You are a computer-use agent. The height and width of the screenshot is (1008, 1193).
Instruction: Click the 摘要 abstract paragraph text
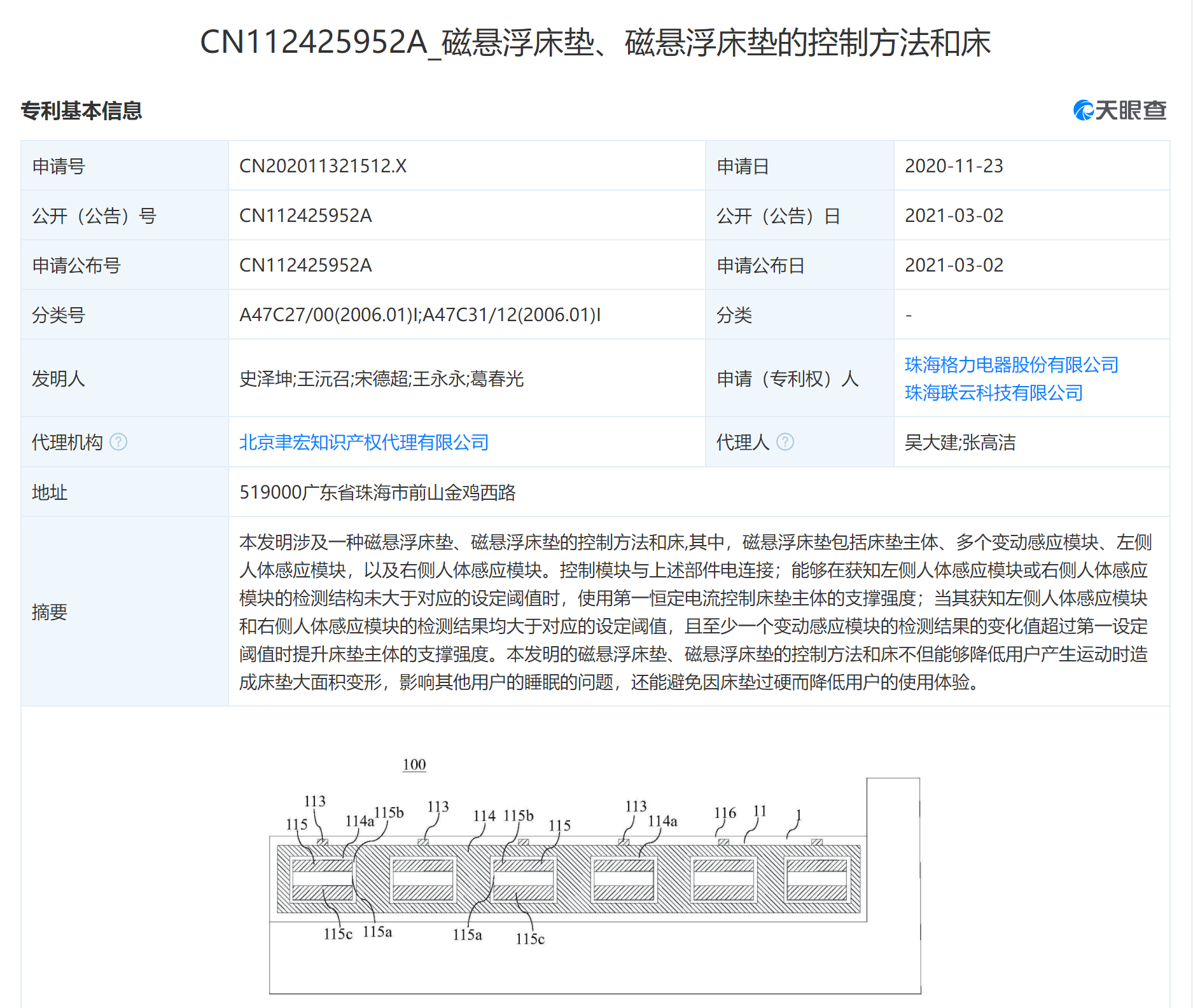[695, 612]
